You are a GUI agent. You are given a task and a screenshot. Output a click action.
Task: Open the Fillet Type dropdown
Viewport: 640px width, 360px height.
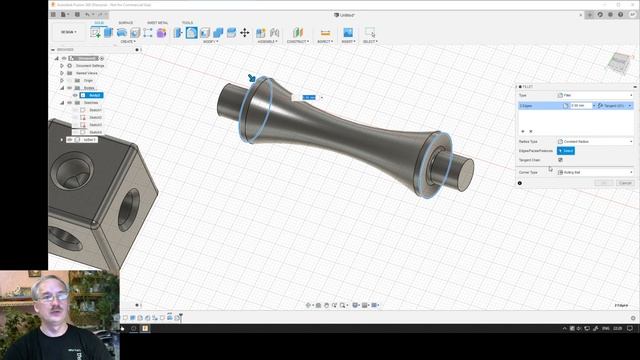point(595,95)
